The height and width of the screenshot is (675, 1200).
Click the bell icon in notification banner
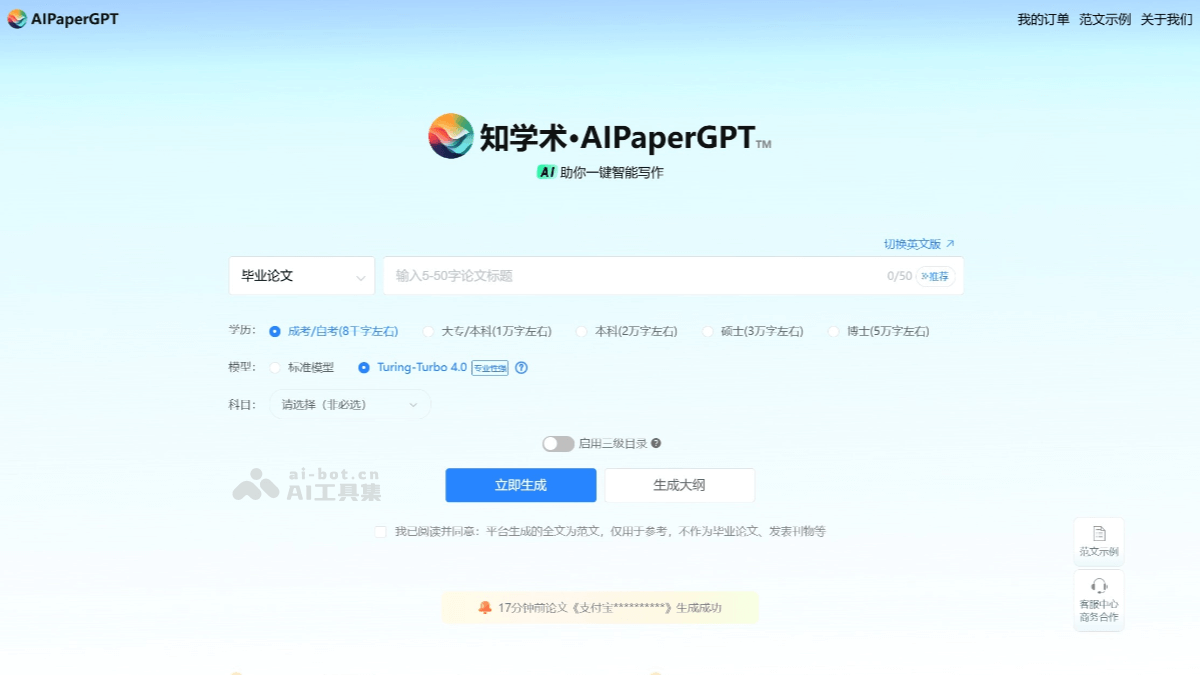tap(485, 607)
